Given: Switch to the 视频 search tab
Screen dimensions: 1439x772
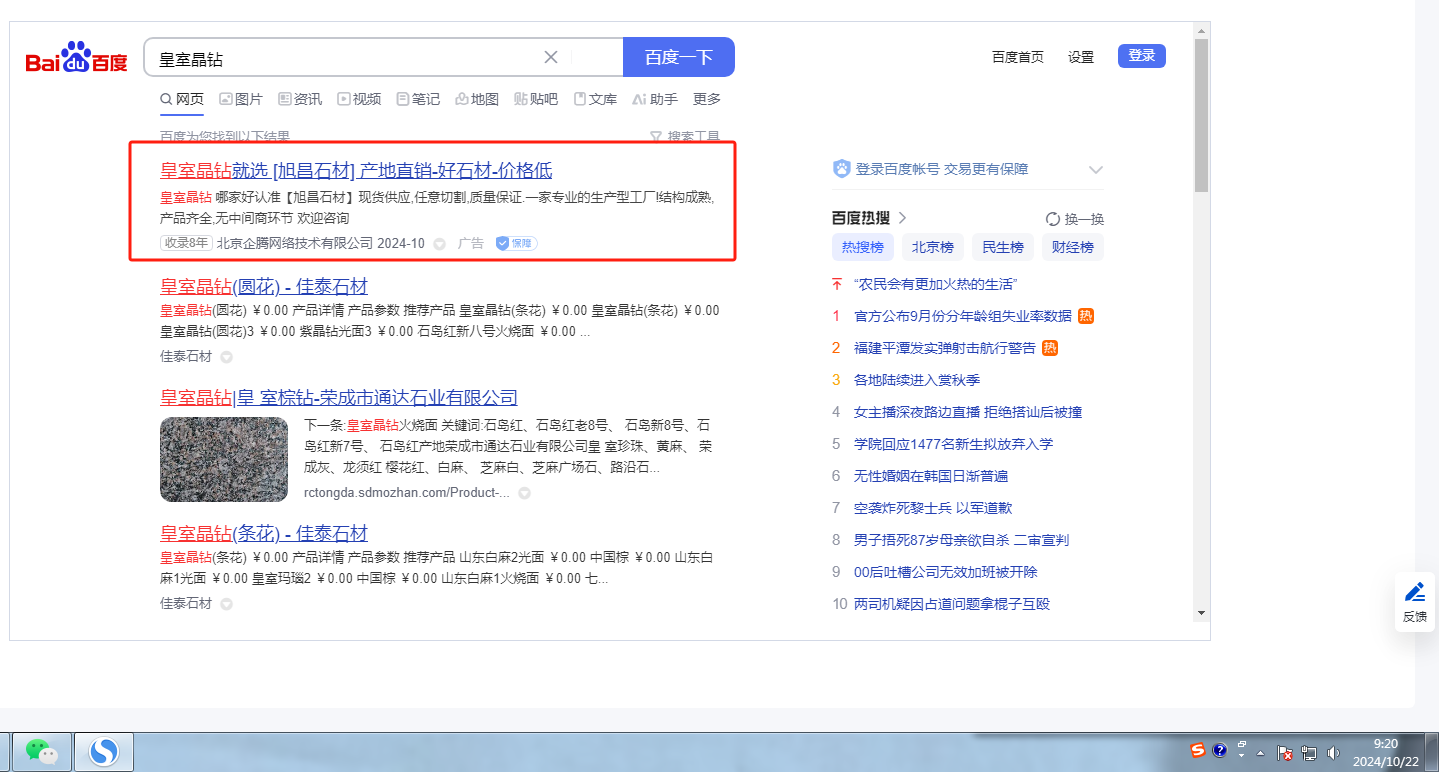Looking at the screenshot, I should (x=359, y=99).
